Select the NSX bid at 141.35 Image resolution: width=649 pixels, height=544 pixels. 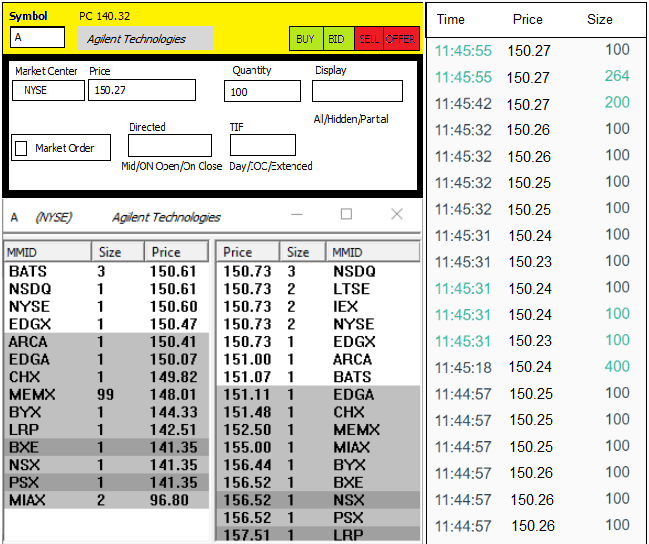click(106, 465)
